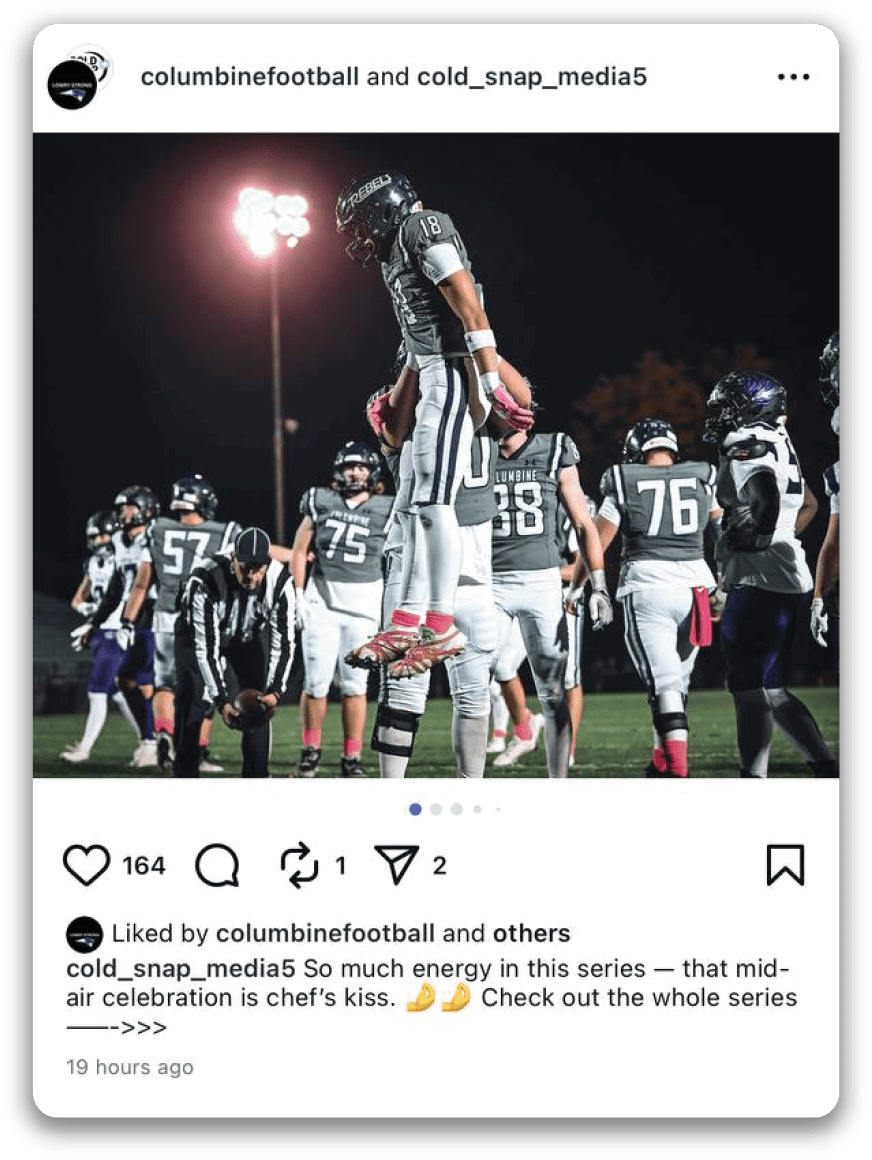View the share count of 2

pos(439,866)
